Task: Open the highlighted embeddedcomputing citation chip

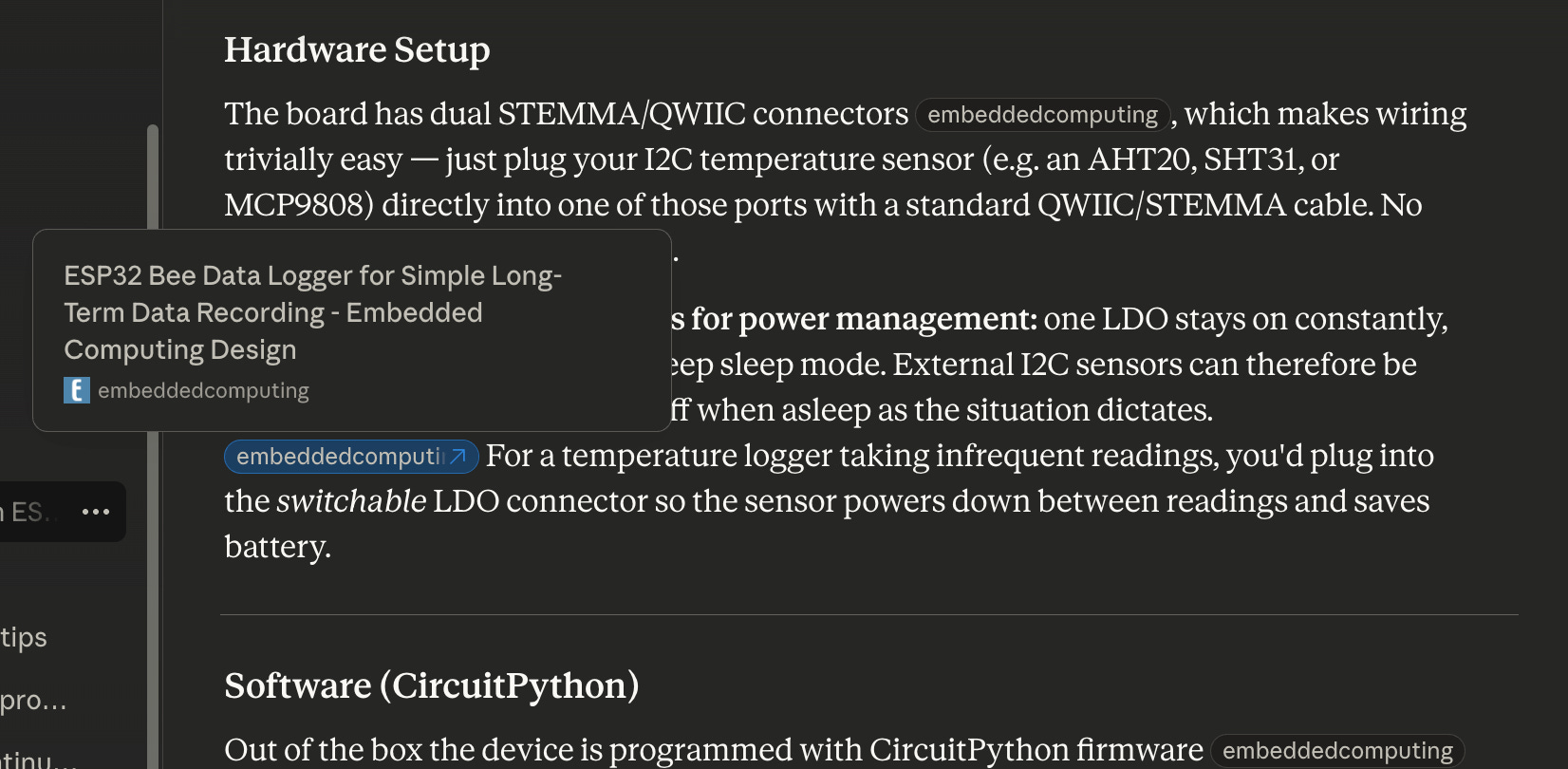Action: [x=351, y=457]
